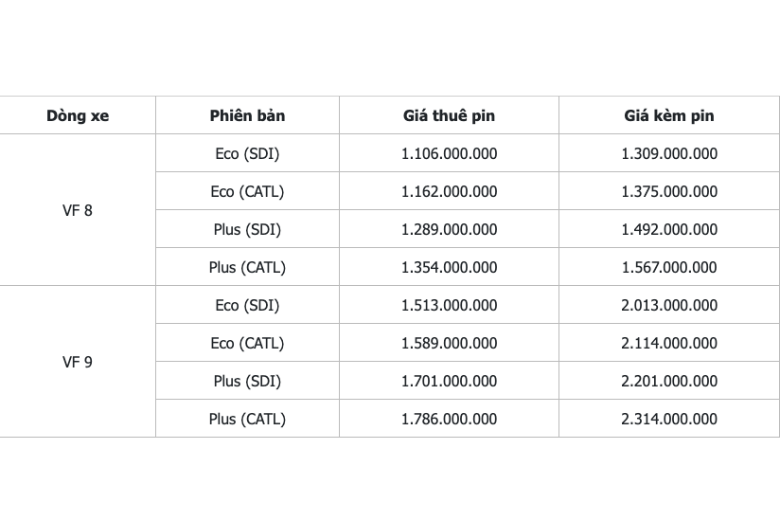Select the price 2.114.000.000
The height and width of the screenshot is (520, 780).
pos(669,343)
